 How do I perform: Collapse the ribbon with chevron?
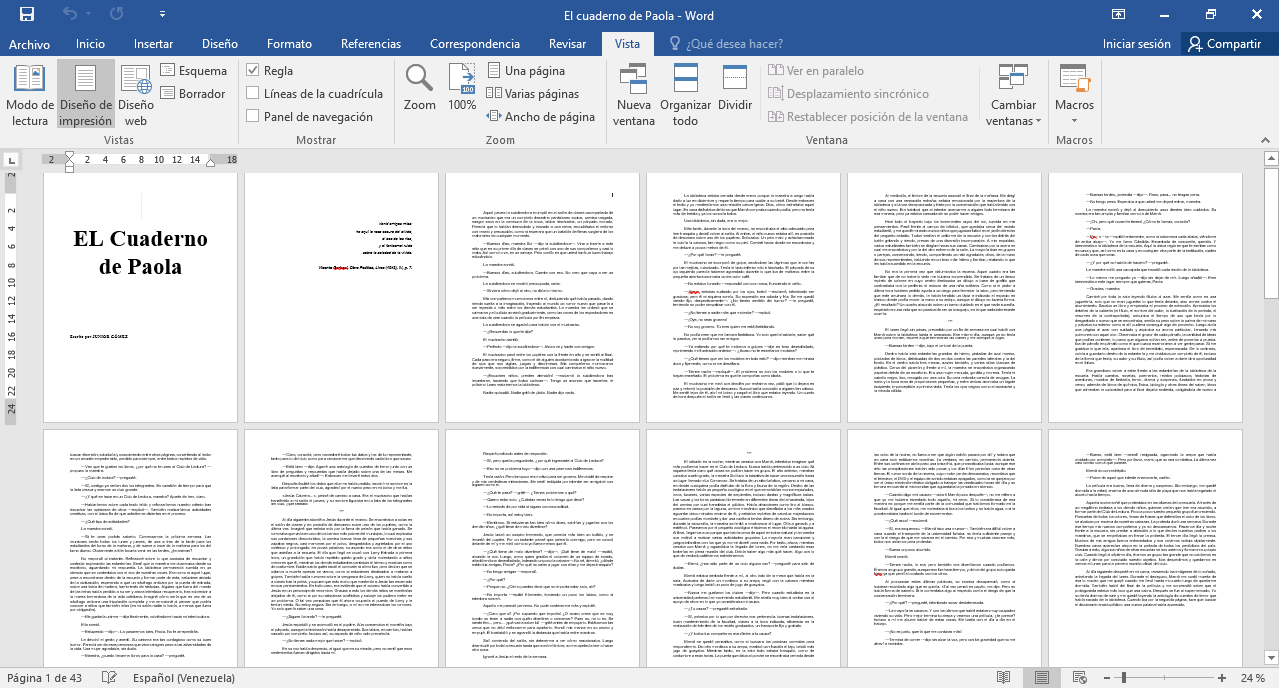(1264, 141)
